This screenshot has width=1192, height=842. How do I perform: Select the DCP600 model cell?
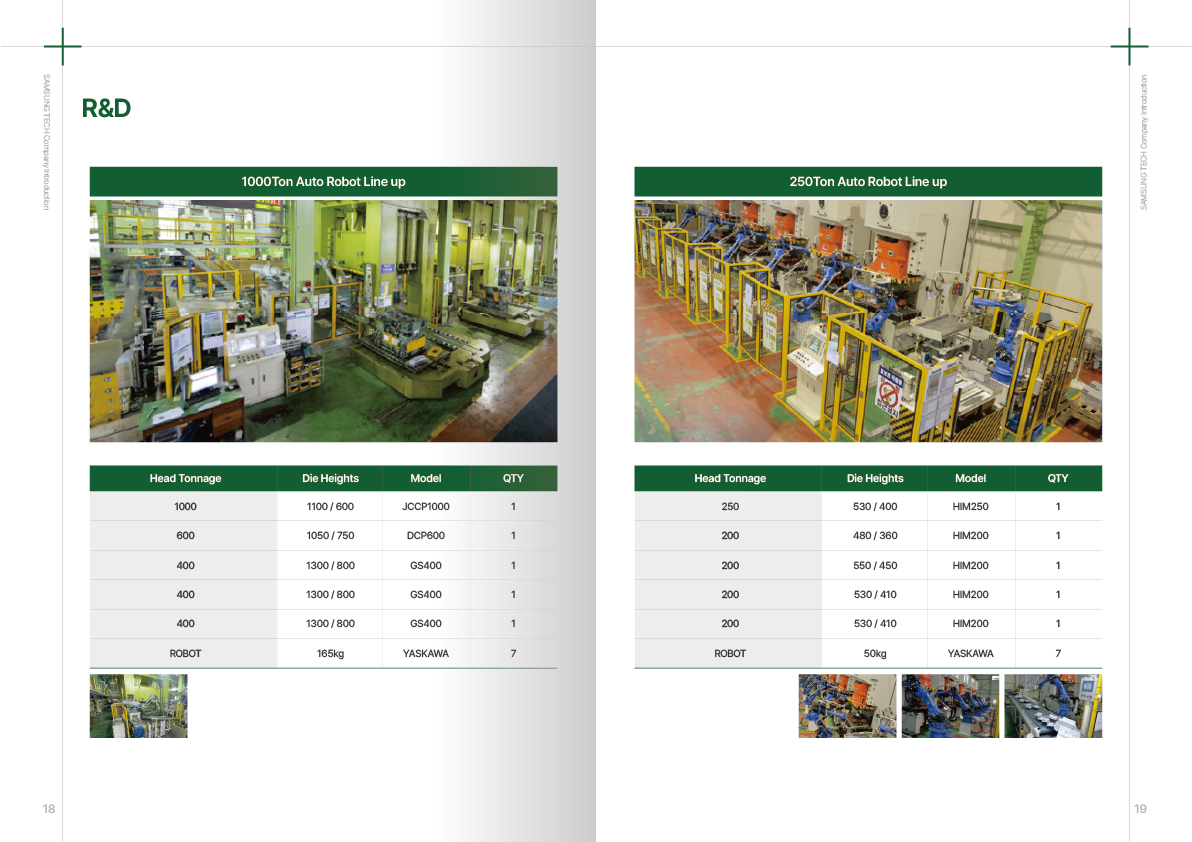425,536
